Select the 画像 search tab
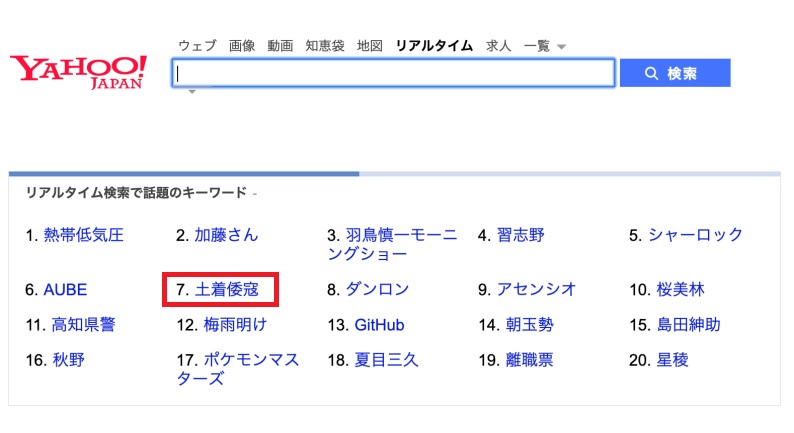794x433 pixels. tap(241, 46)
